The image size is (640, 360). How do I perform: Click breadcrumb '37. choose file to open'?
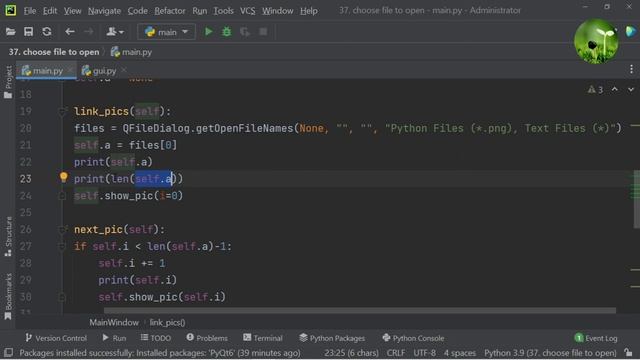[x=54, y=52]
